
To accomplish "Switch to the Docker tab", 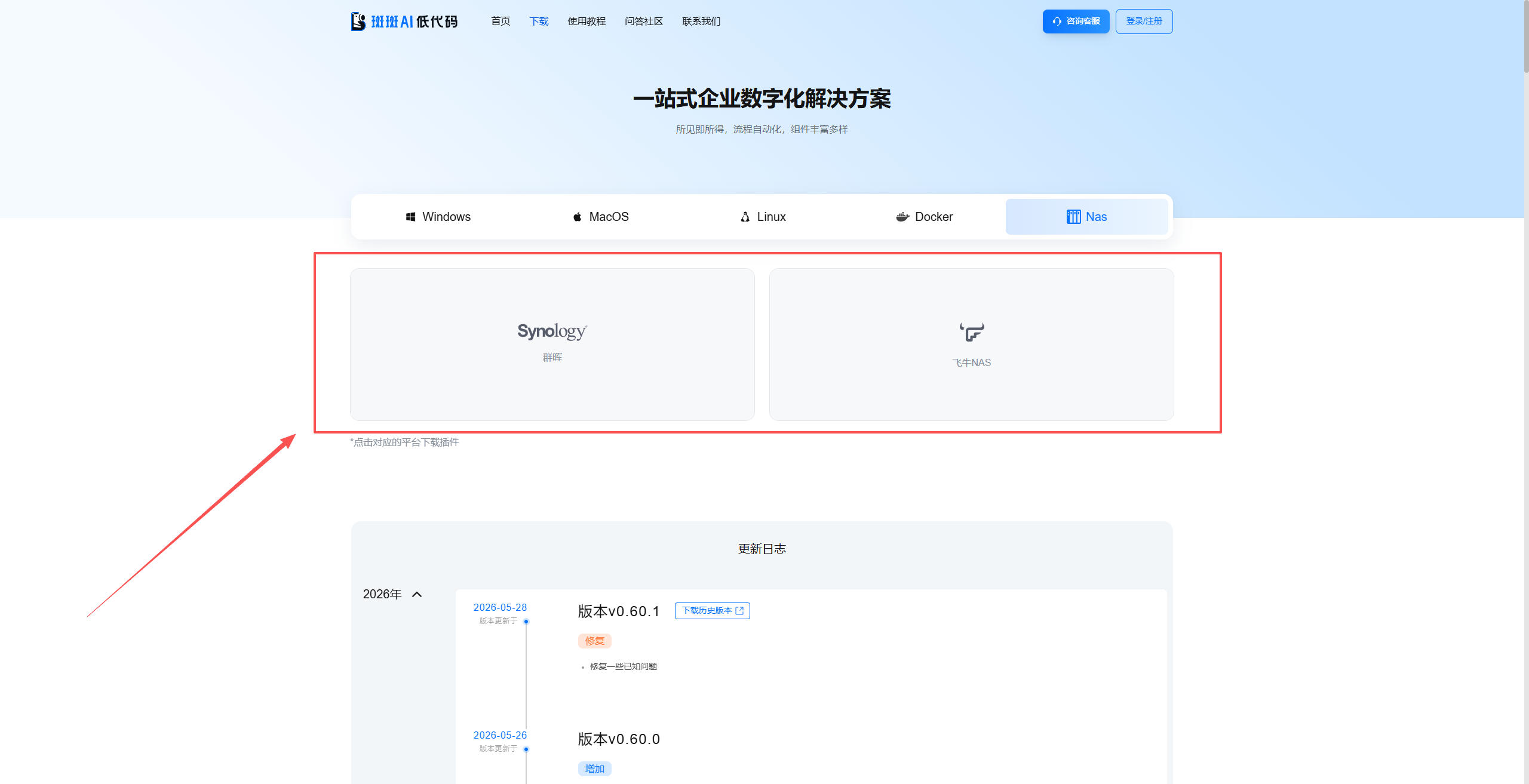I will 925,217.
